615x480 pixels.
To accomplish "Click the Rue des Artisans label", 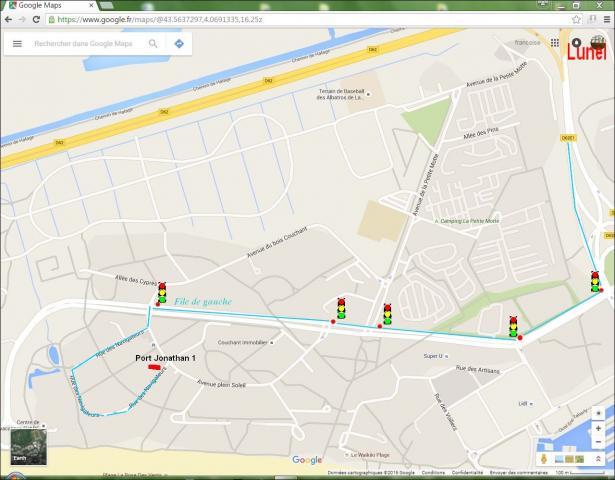I will 477,369.
